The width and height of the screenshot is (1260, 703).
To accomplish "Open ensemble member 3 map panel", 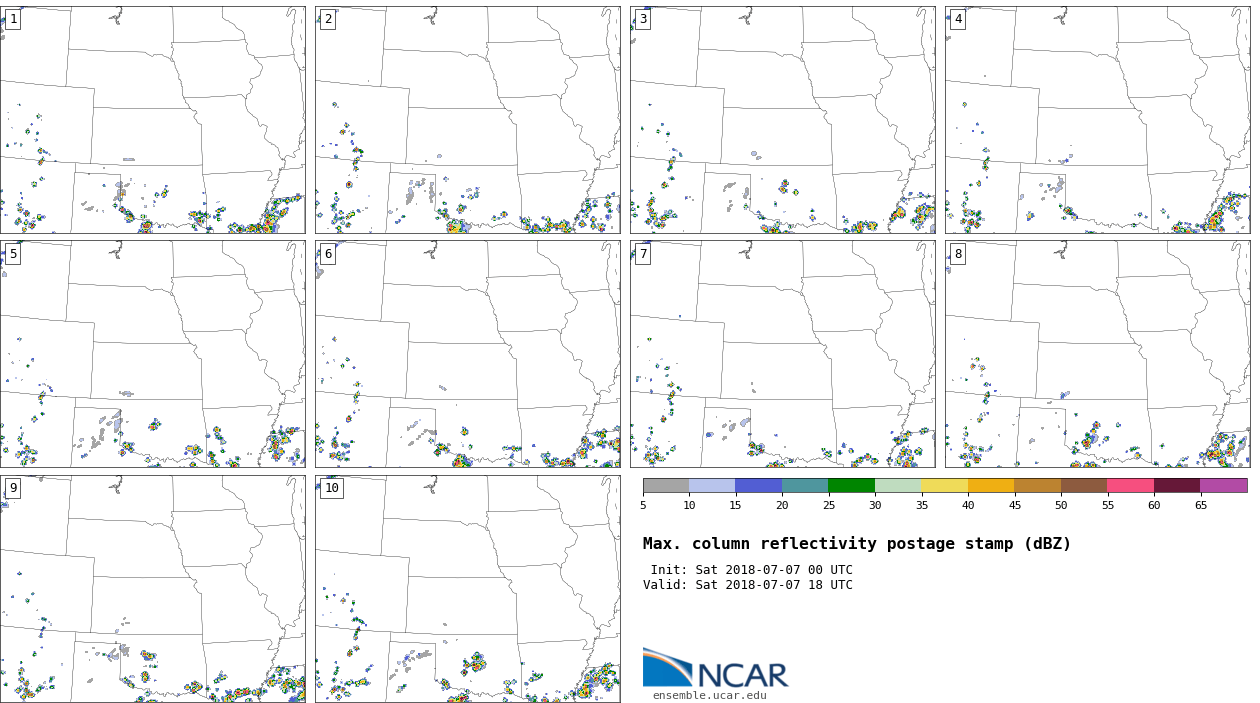I will coord(783,120).
